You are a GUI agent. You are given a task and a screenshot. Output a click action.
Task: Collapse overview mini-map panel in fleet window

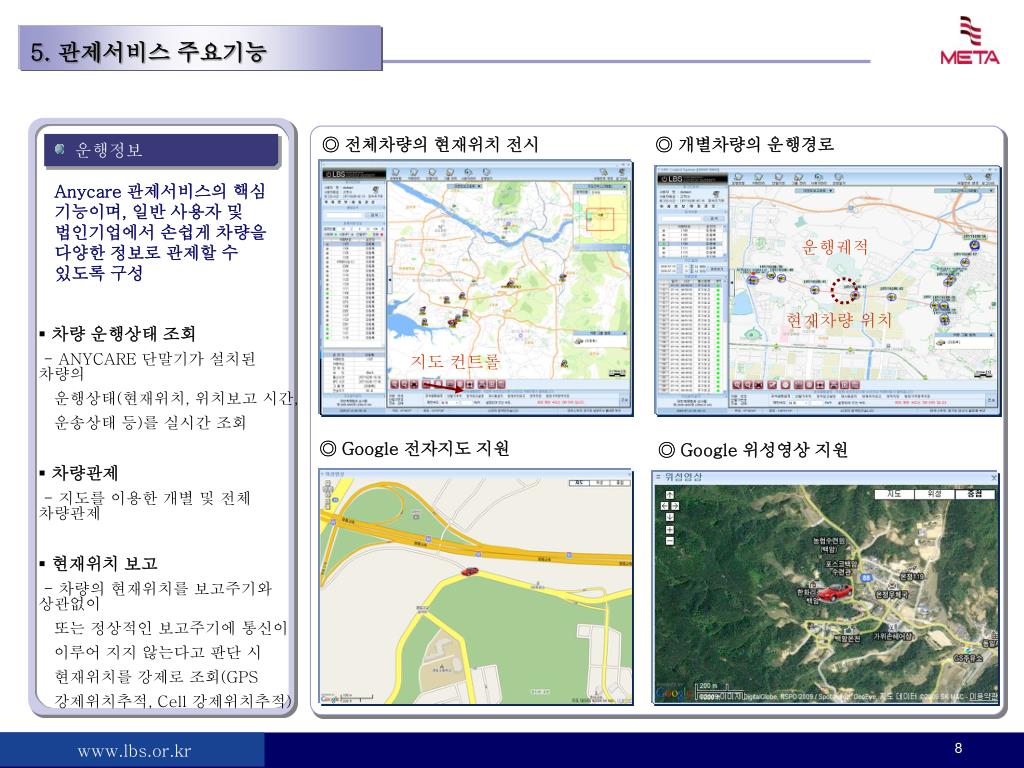point(625,187)
